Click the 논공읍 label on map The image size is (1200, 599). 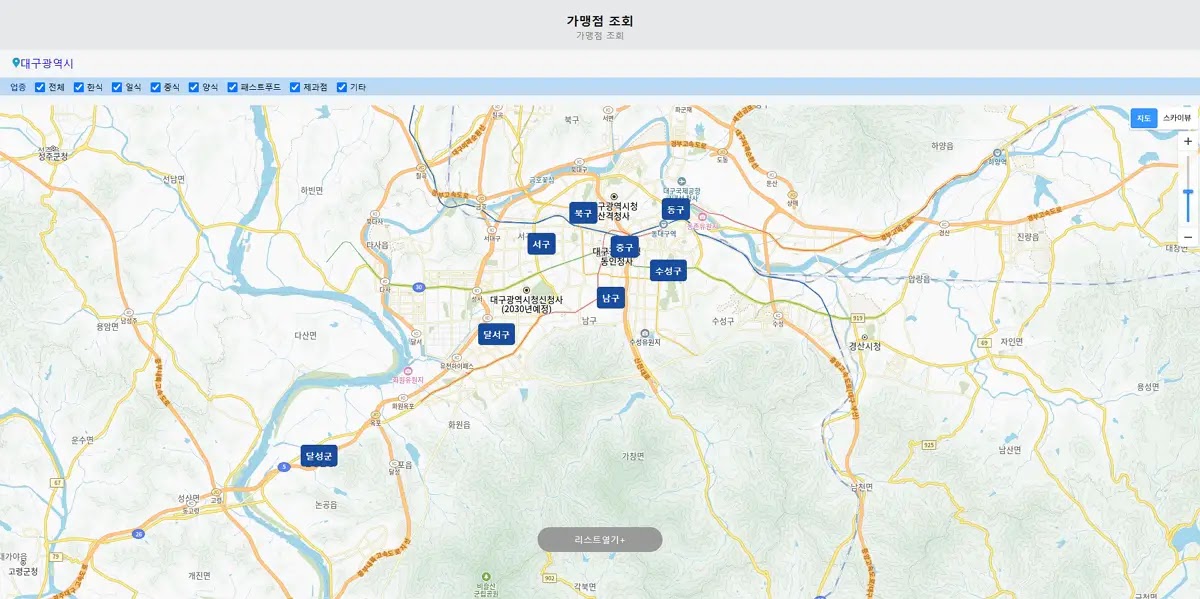click(326, 506)
